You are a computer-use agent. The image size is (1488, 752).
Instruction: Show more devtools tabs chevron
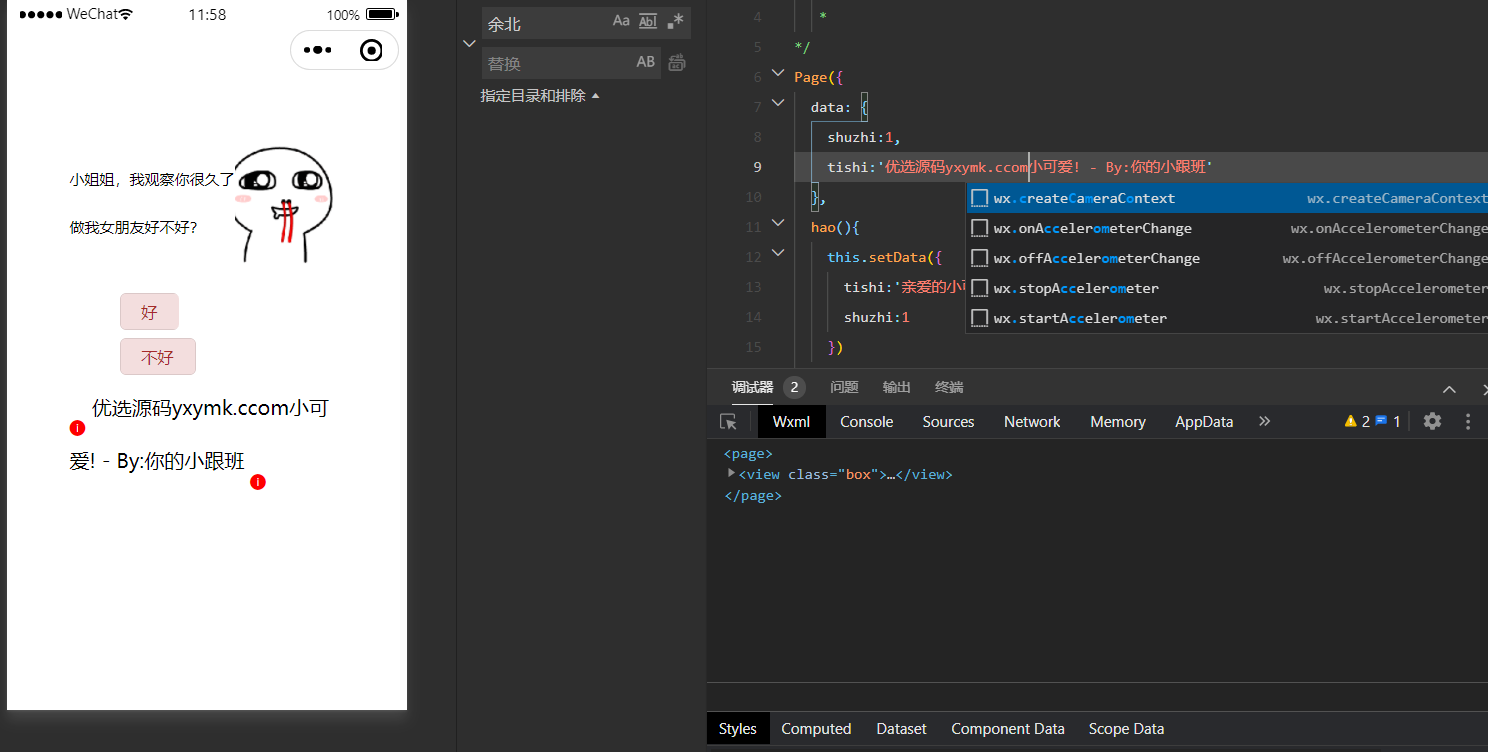tap(1264, 421)
